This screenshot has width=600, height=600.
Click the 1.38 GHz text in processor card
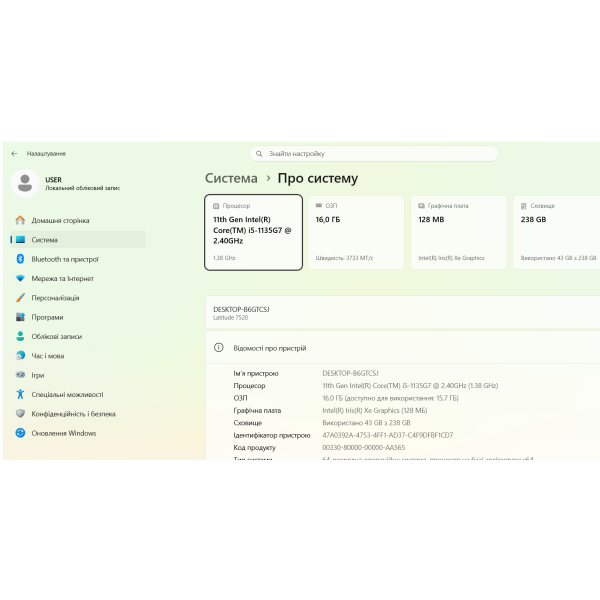click(224, 258)
